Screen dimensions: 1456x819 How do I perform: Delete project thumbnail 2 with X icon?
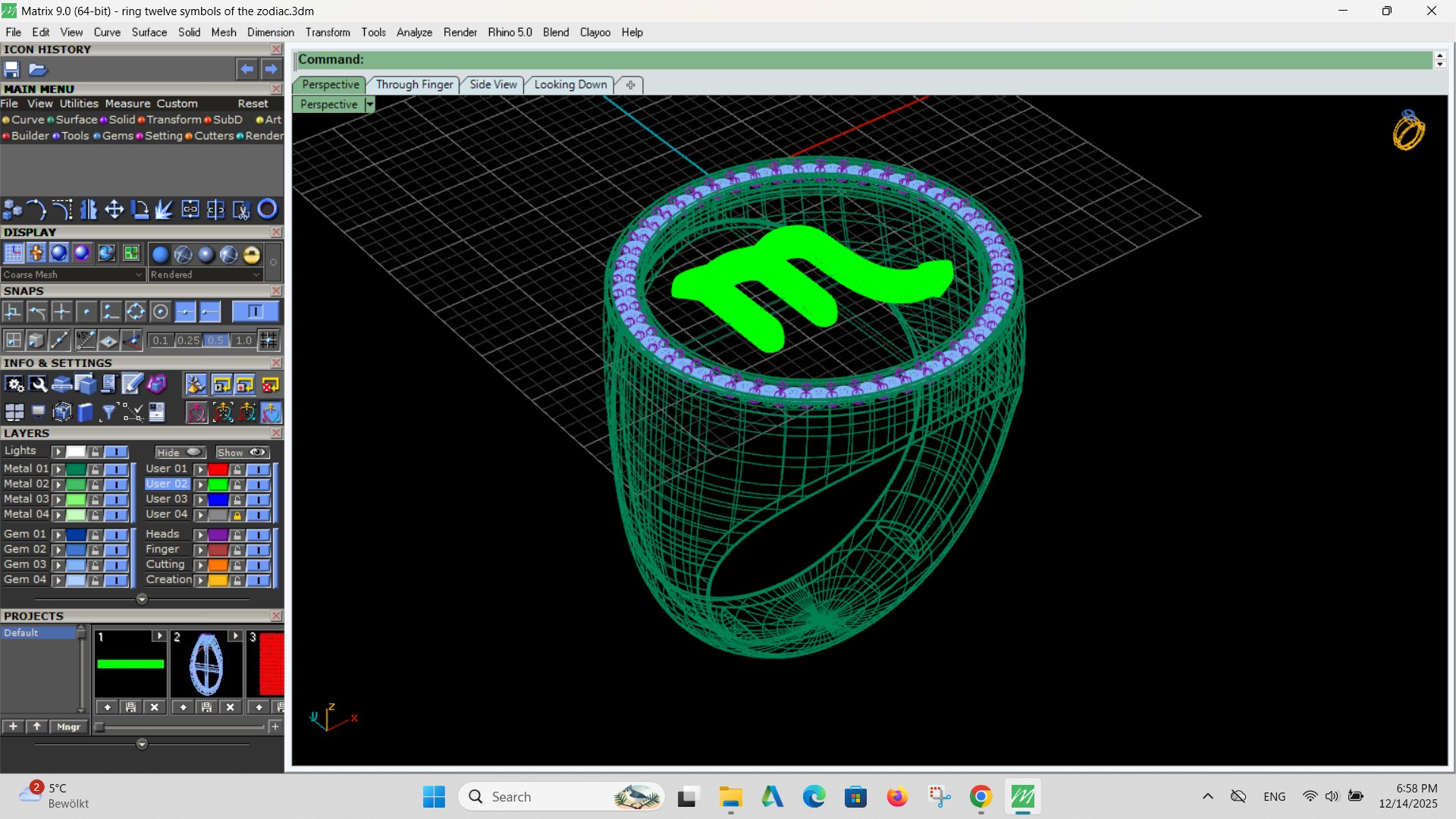pos(231,707)
